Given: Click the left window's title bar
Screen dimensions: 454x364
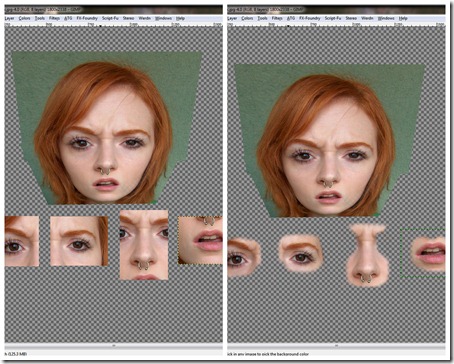Looking at the screenshot, I should coord(113,9).
